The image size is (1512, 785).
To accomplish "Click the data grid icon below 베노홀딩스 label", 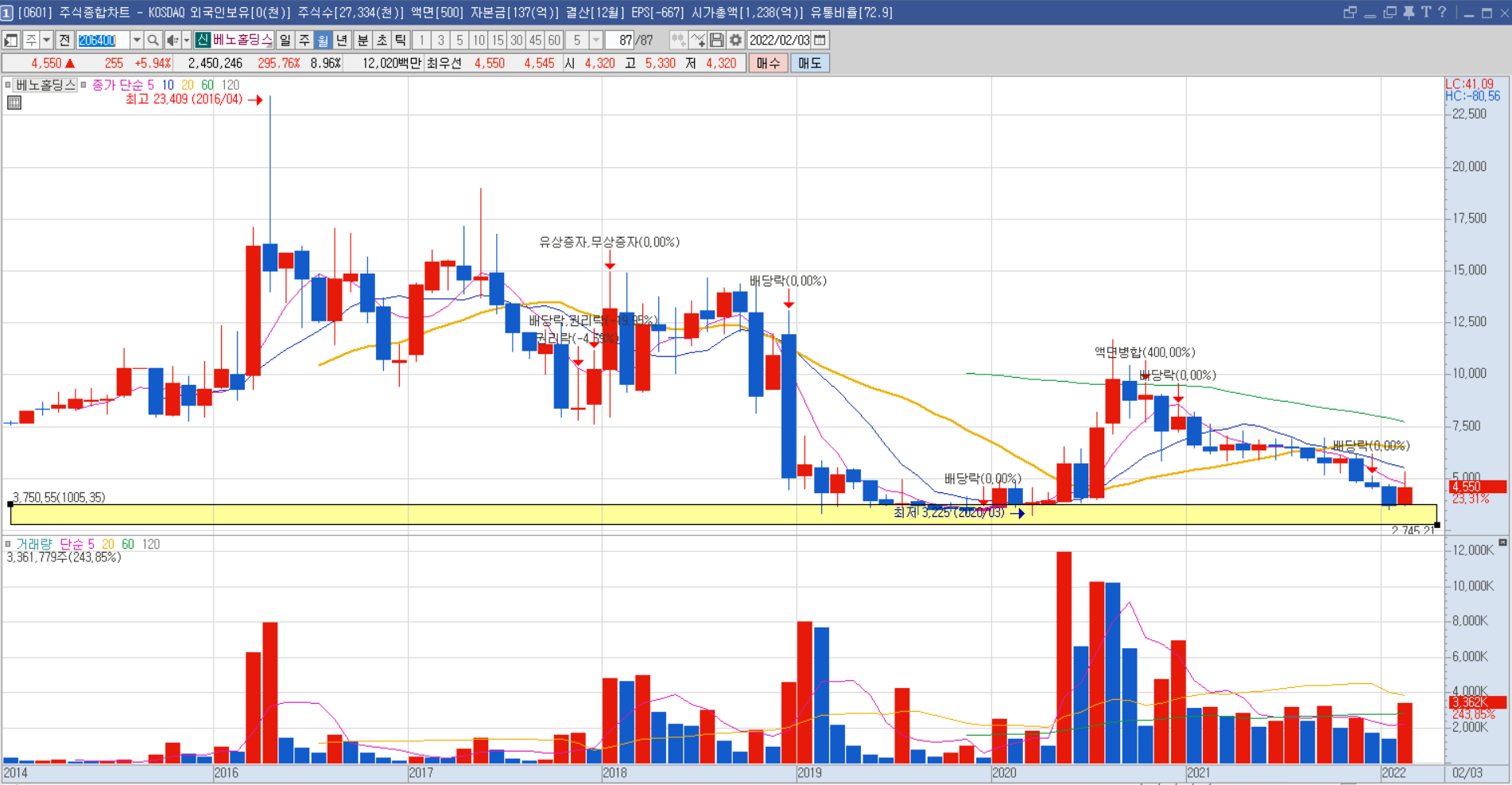I will (14, 102).
